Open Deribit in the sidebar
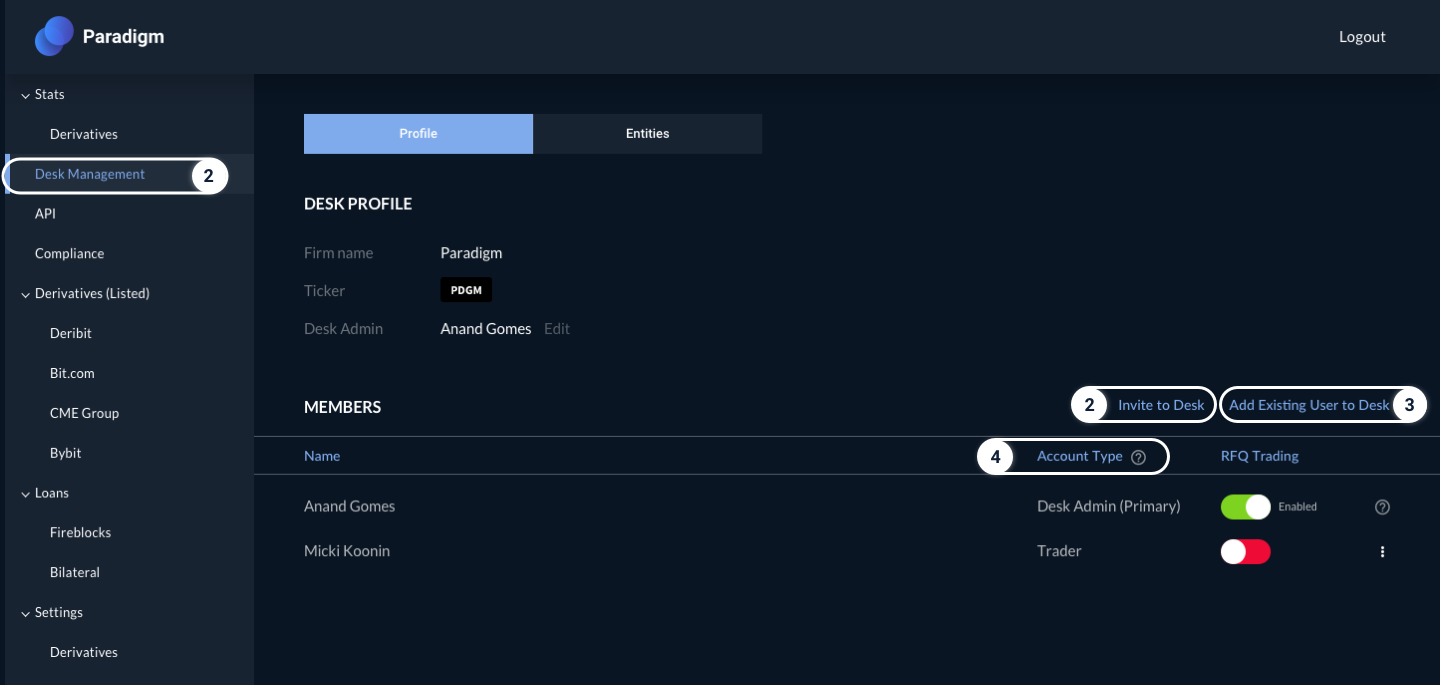1440x685 pixels. click(71, 333)
